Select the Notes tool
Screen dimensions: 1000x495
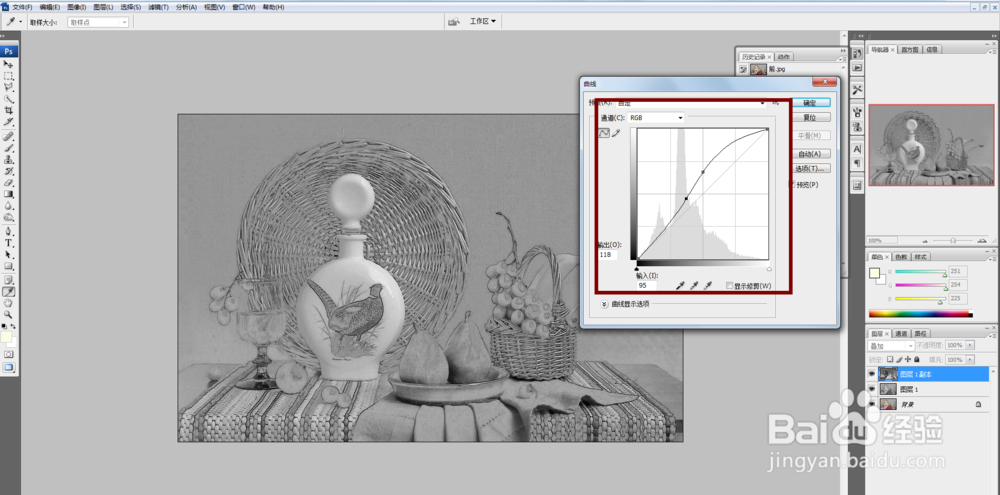point(8,280)
